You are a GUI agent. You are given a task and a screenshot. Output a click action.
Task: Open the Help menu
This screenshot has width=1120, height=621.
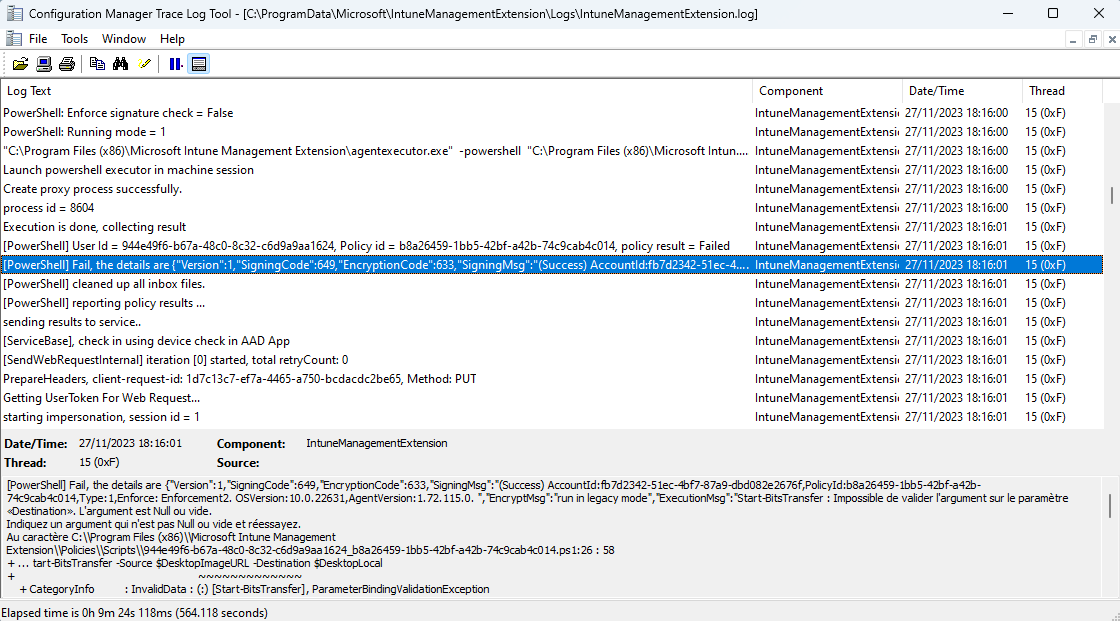pyautogui.click(x=172, y=38)
